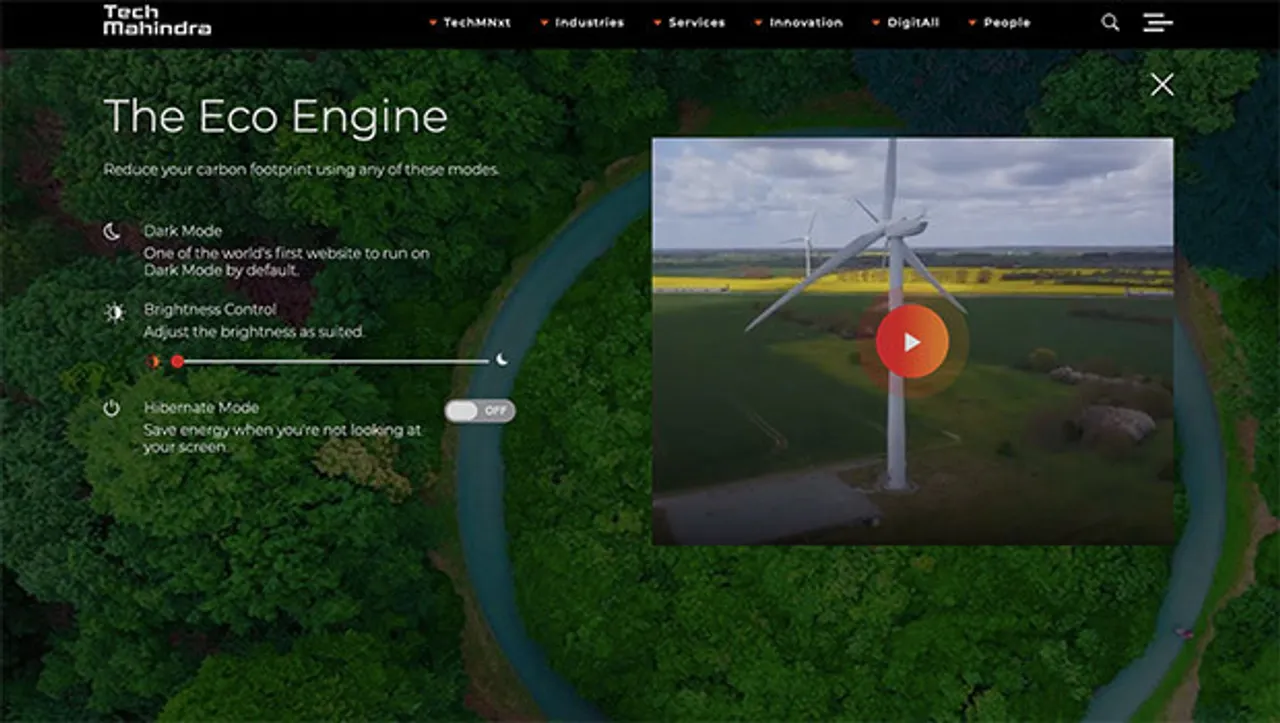Click 'Reduce your carbon footprint' text
Image resolution: width=1280 pixels, height=723 pixels.
301,170
